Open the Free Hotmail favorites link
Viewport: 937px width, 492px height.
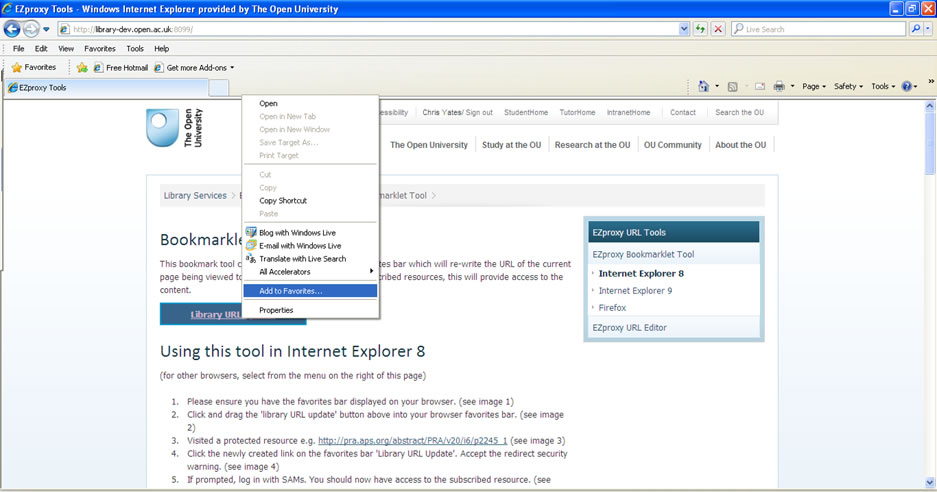[121, 68]
